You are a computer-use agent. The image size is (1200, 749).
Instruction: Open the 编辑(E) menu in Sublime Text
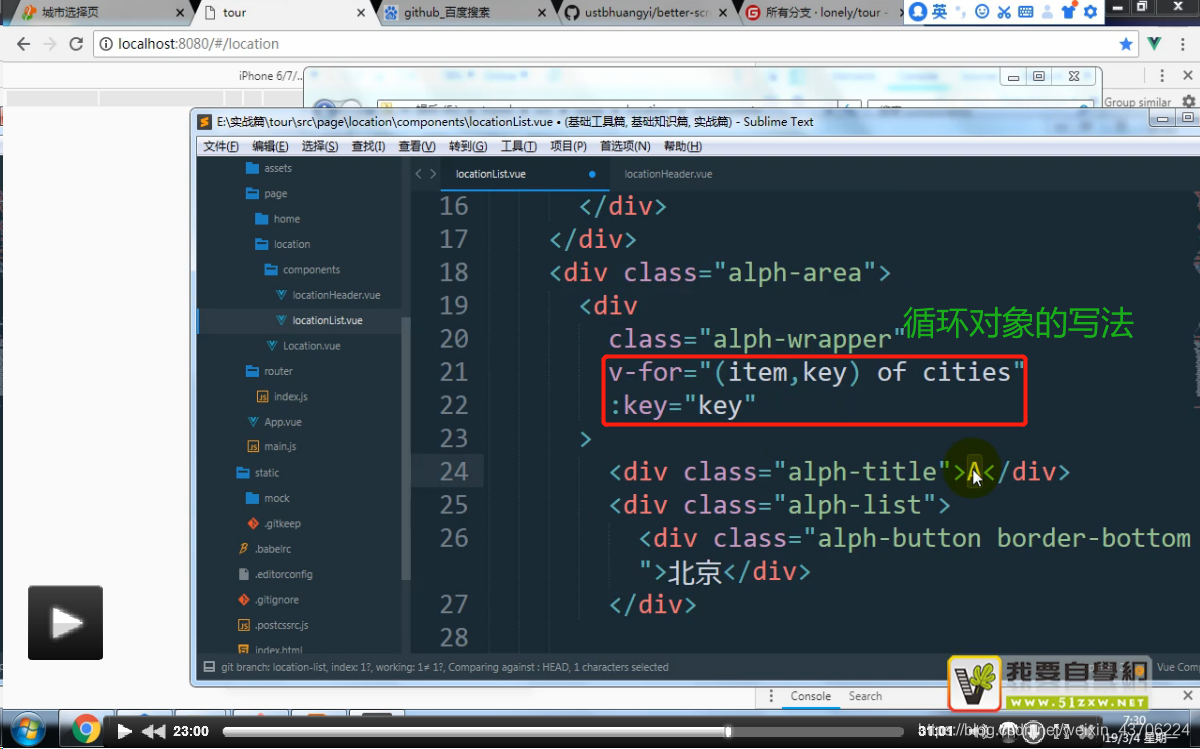point(270,146)
